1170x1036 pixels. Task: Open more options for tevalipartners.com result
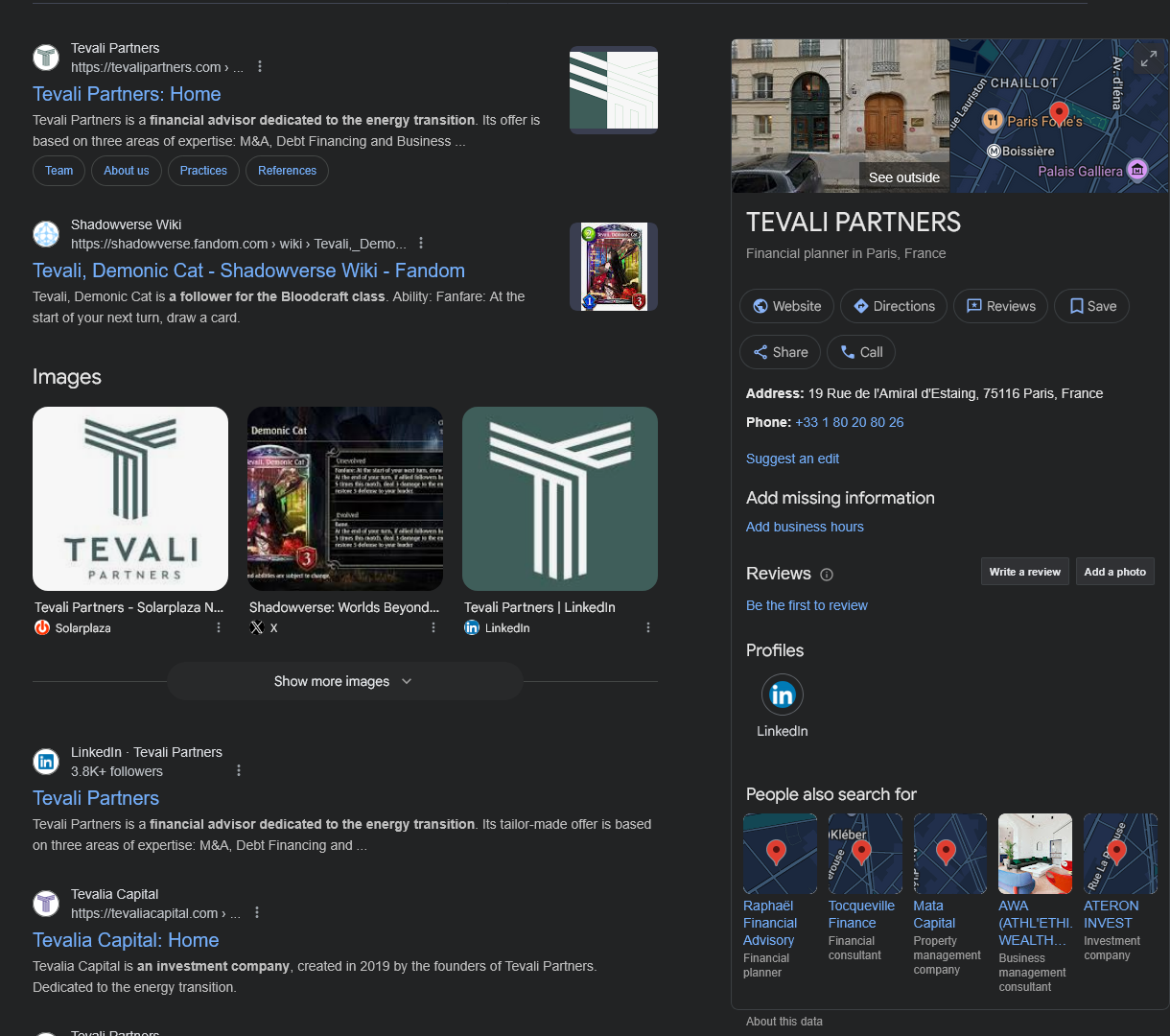(259, 67)
